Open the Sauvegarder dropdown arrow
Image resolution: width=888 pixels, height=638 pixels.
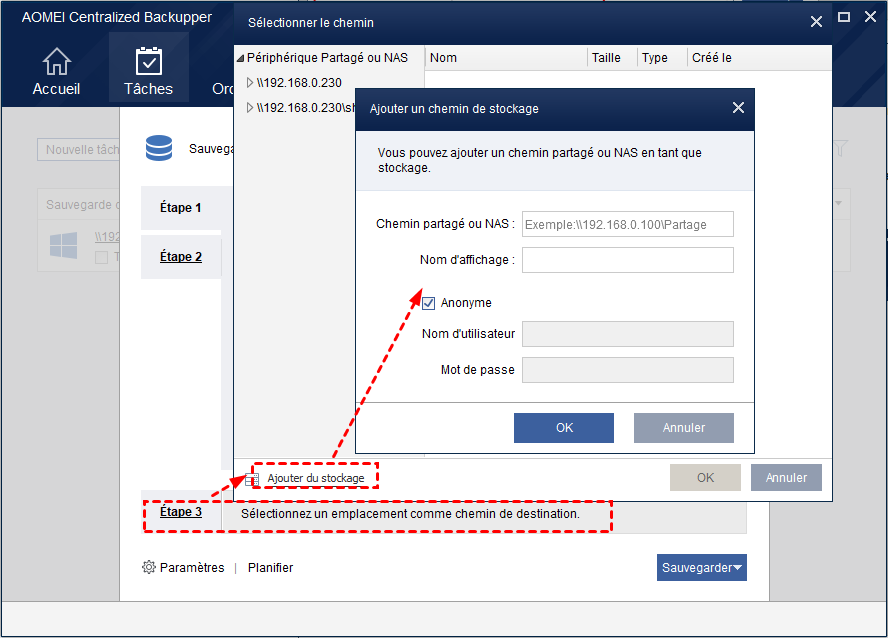[737, 568]
